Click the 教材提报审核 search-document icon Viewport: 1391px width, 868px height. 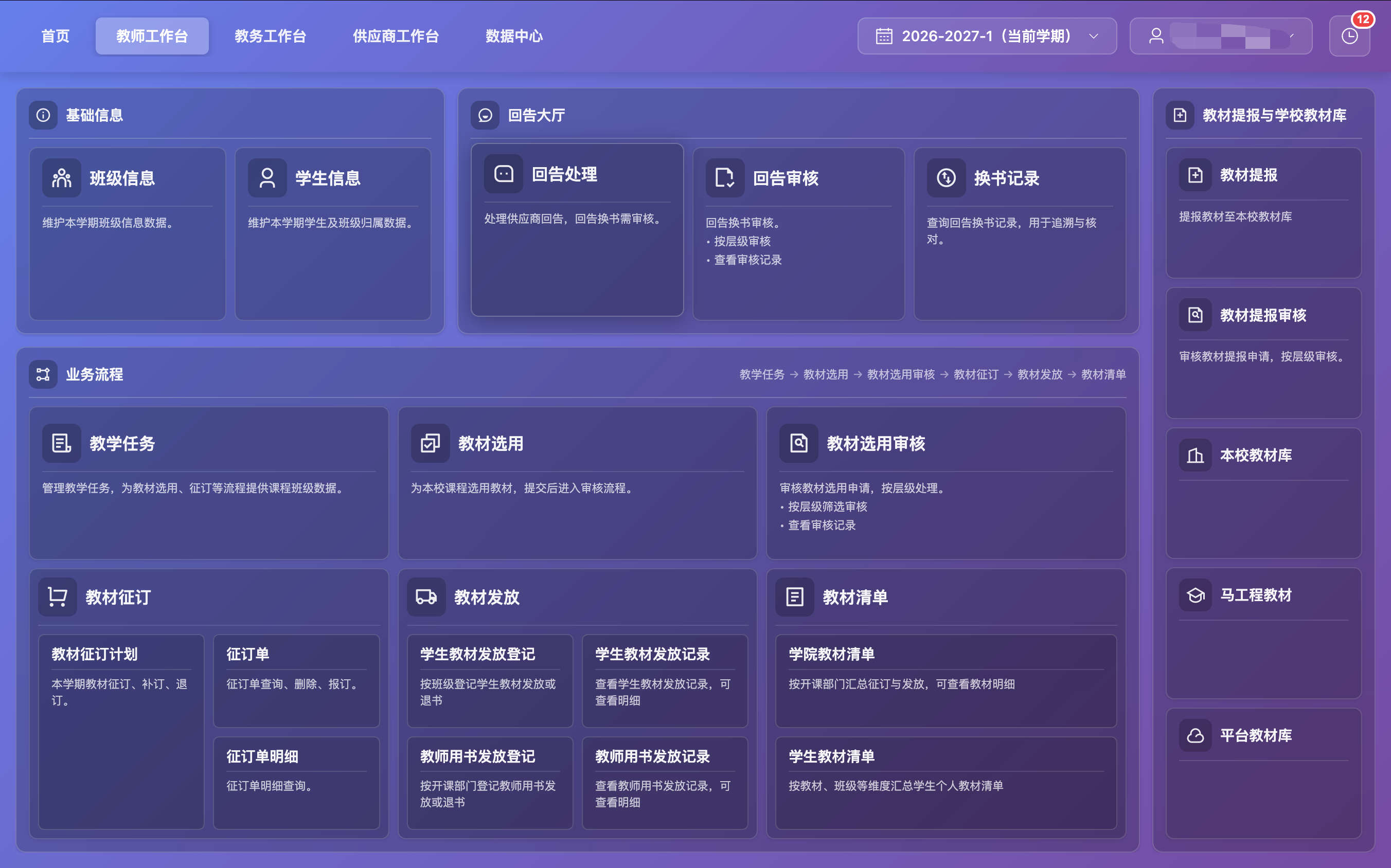[1195, 315]
